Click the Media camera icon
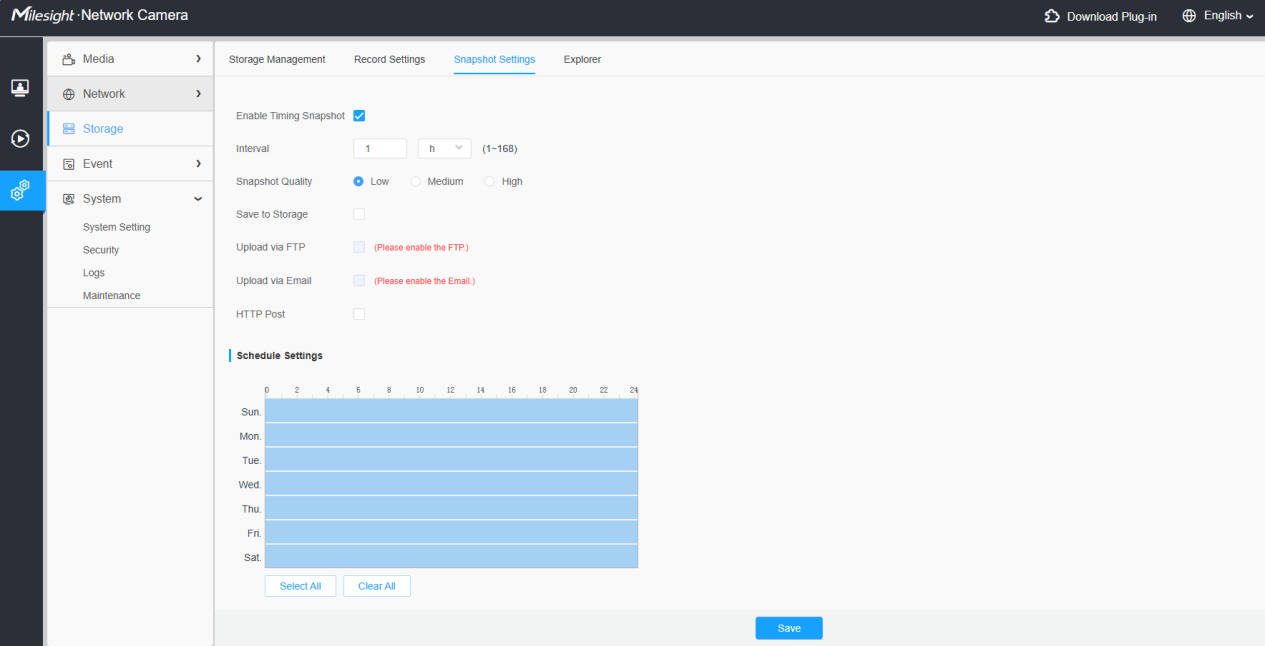 [69, 59]
